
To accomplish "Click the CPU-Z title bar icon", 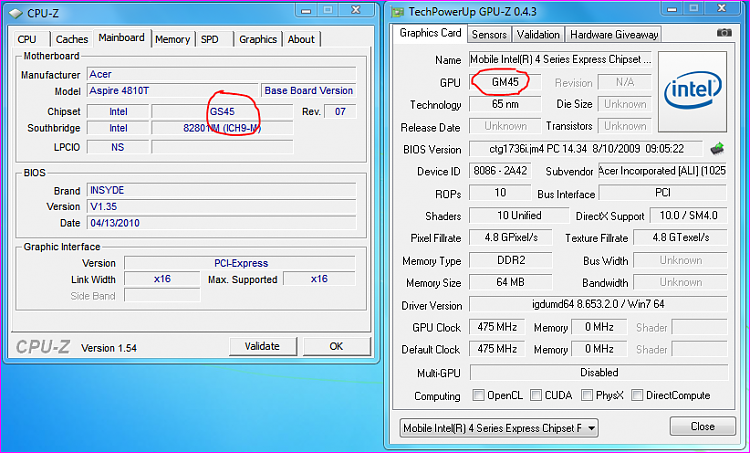I will coord(16,13).
